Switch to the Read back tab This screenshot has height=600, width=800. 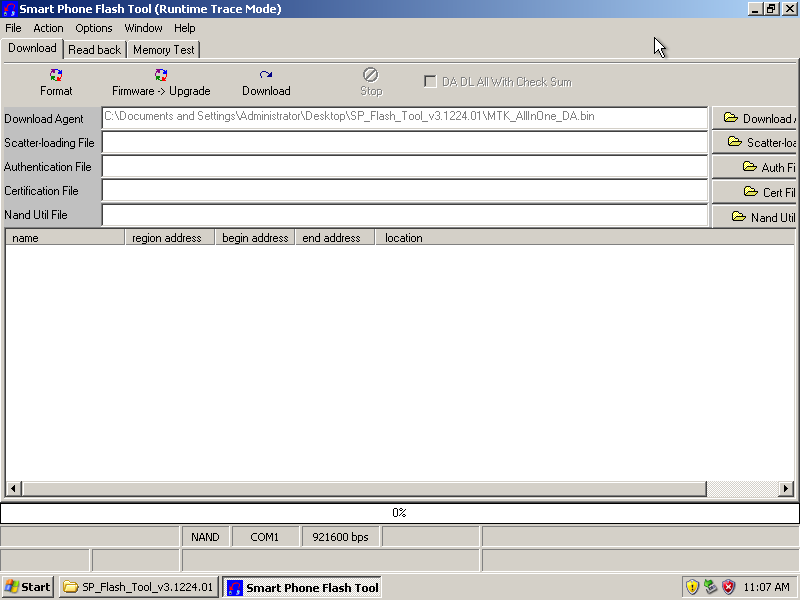coord(94,49)
